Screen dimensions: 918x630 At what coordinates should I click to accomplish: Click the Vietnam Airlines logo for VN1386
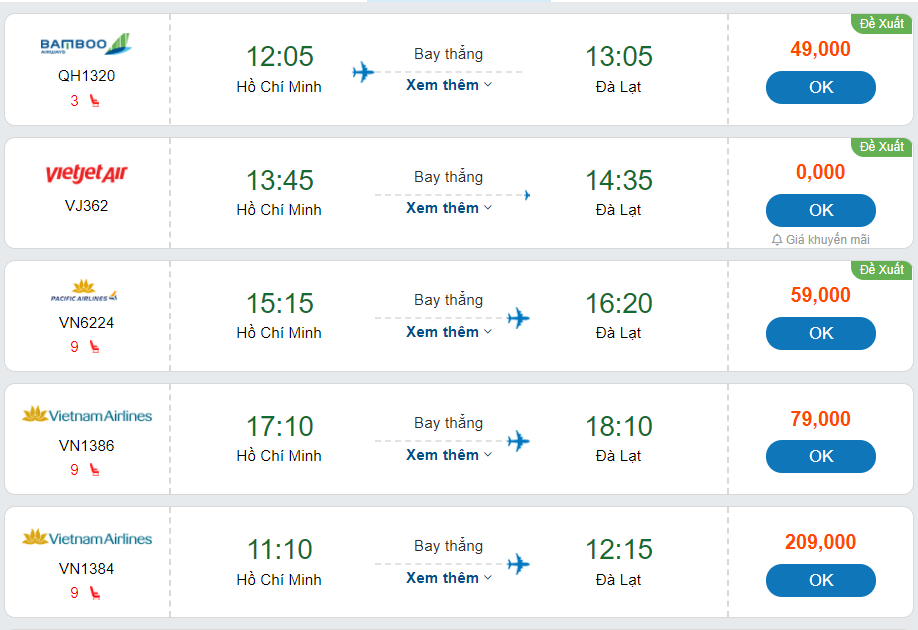click(87, 415)
